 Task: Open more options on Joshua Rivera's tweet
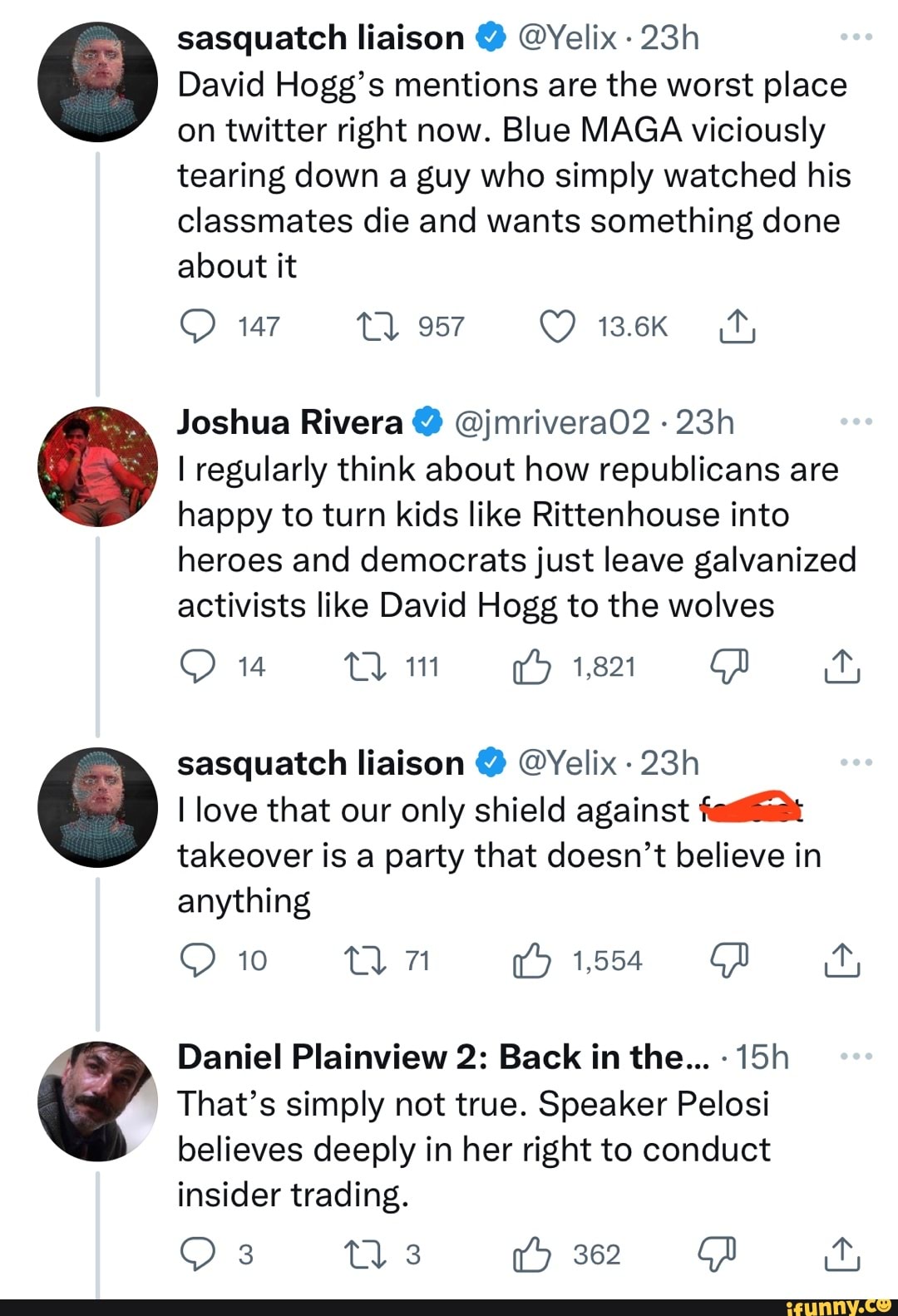pos(856,422)
